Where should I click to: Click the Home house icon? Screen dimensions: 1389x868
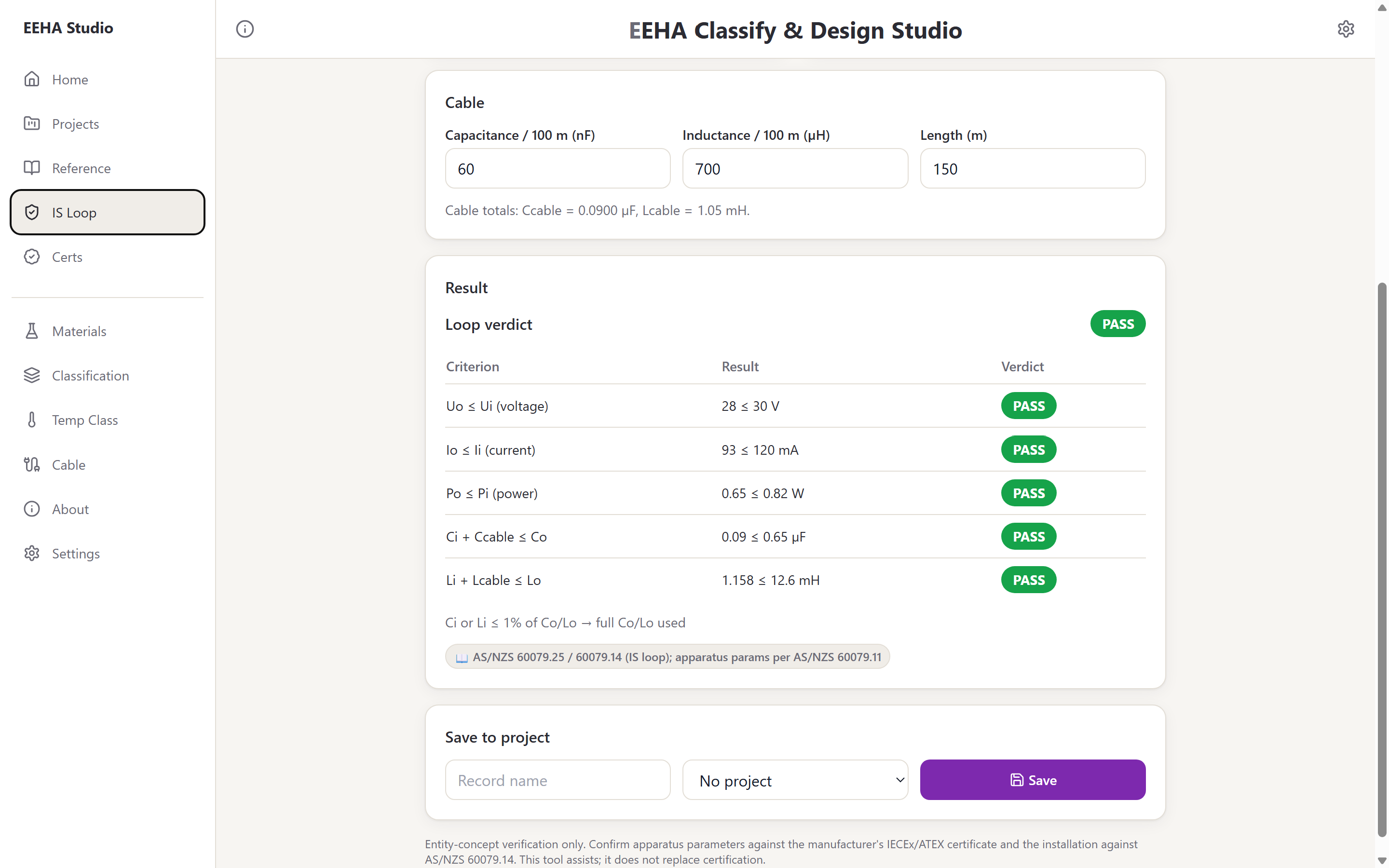click(x=31, y=79)
